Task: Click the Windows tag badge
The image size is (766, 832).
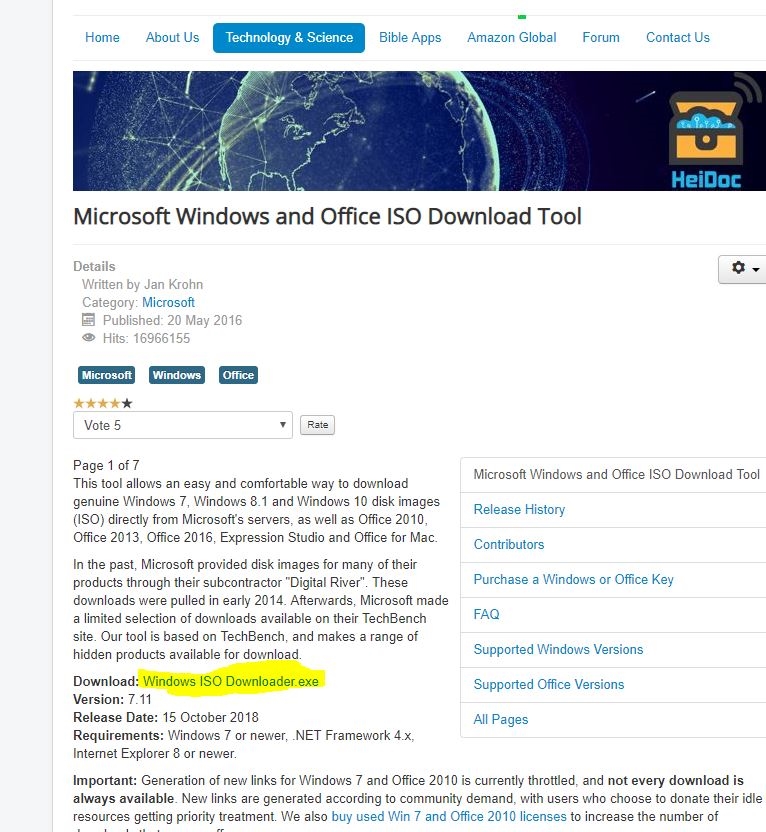Action: click(x=177, y=375)
